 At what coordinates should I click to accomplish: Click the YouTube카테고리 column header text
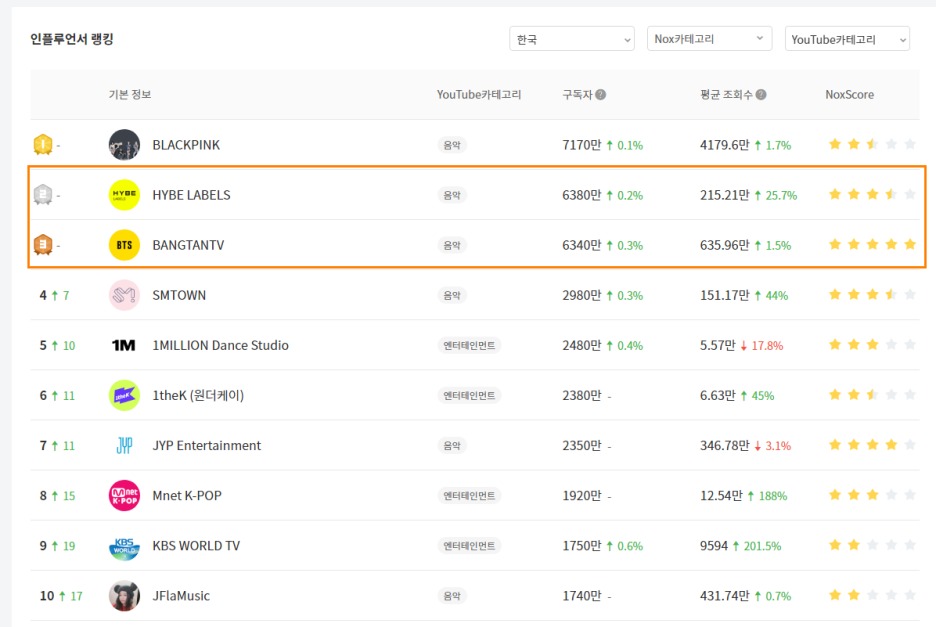[479, 94]
